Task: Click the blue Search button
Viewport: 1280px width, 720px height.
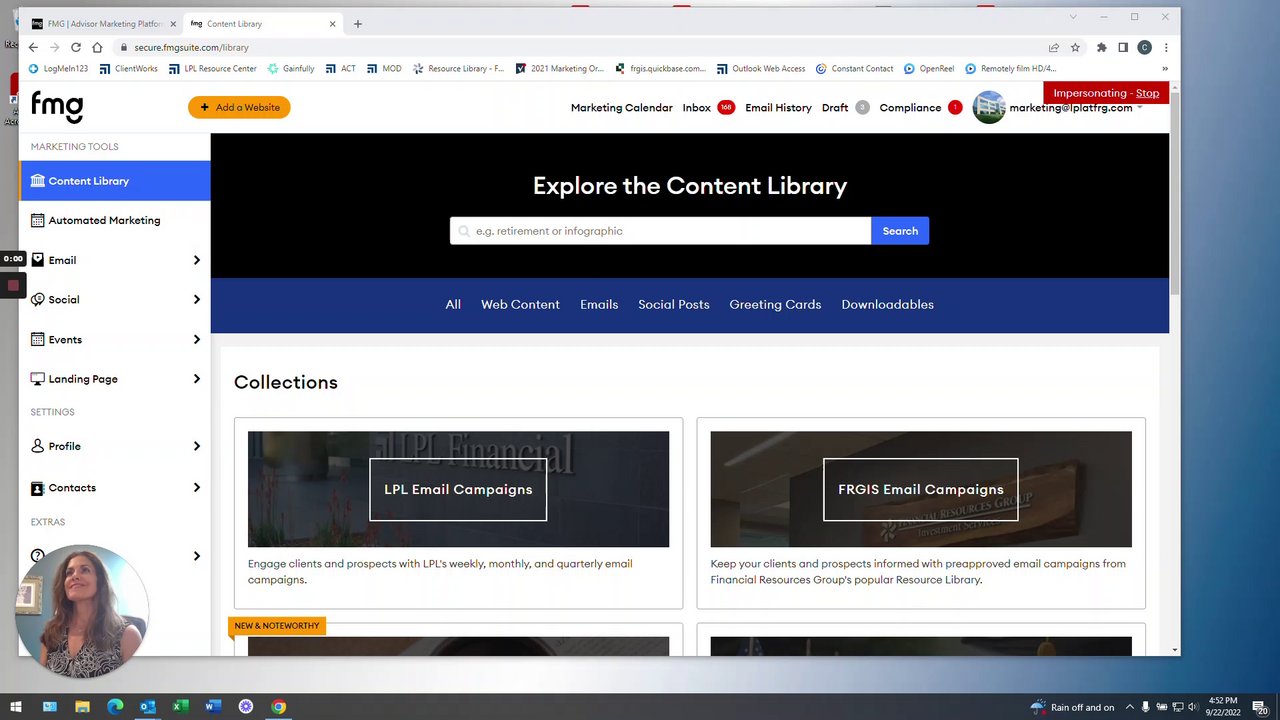Action: [900, 231]
